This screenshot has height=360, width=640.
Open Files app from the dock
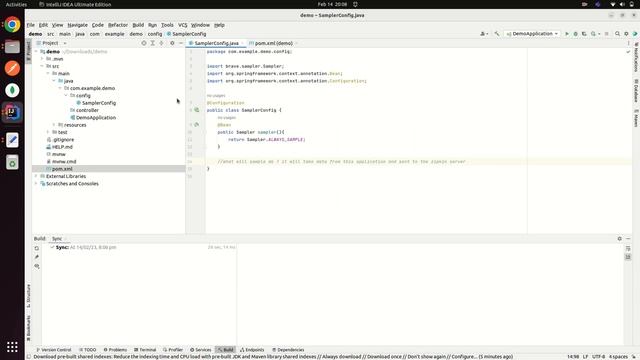[x=12, y=47]
